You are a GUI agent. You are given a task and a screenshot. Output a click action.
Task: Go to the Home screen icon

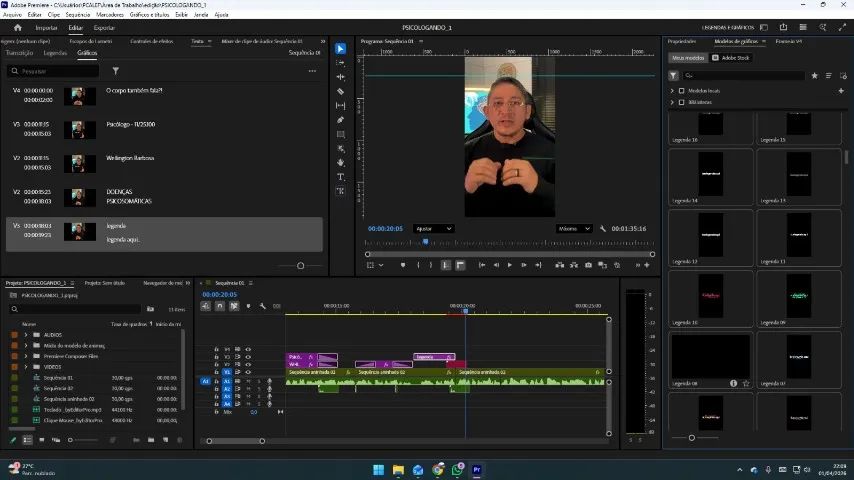tap(17, 27)
